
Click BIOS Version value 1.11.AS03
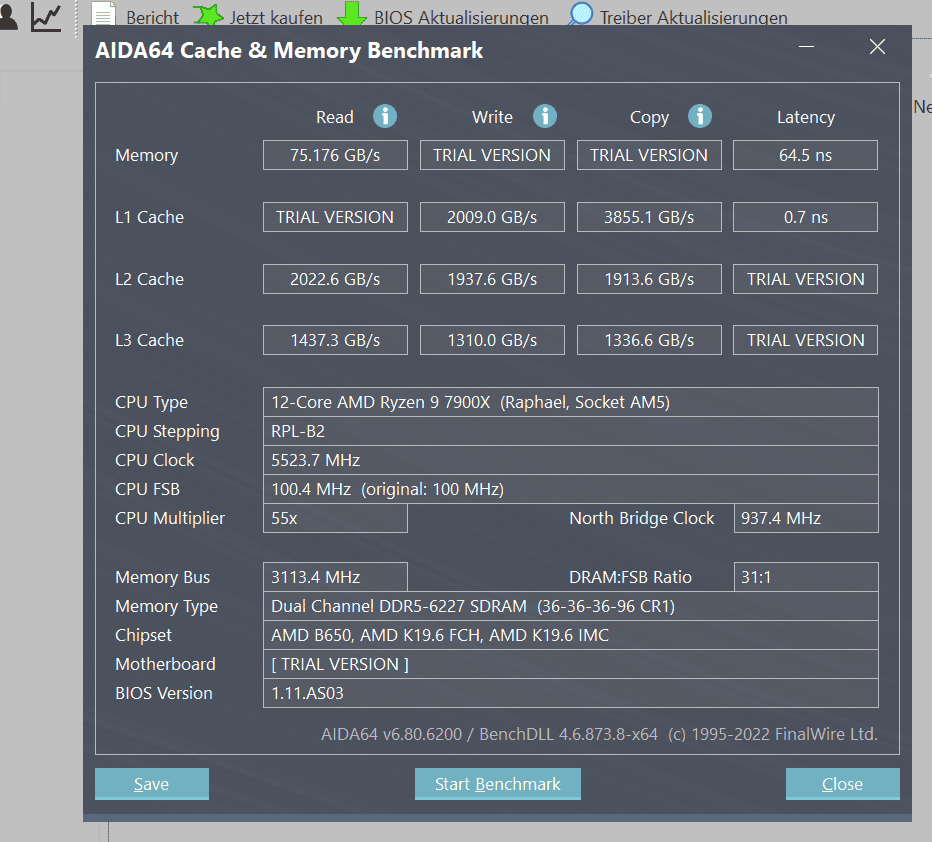(x=571, y=693)
